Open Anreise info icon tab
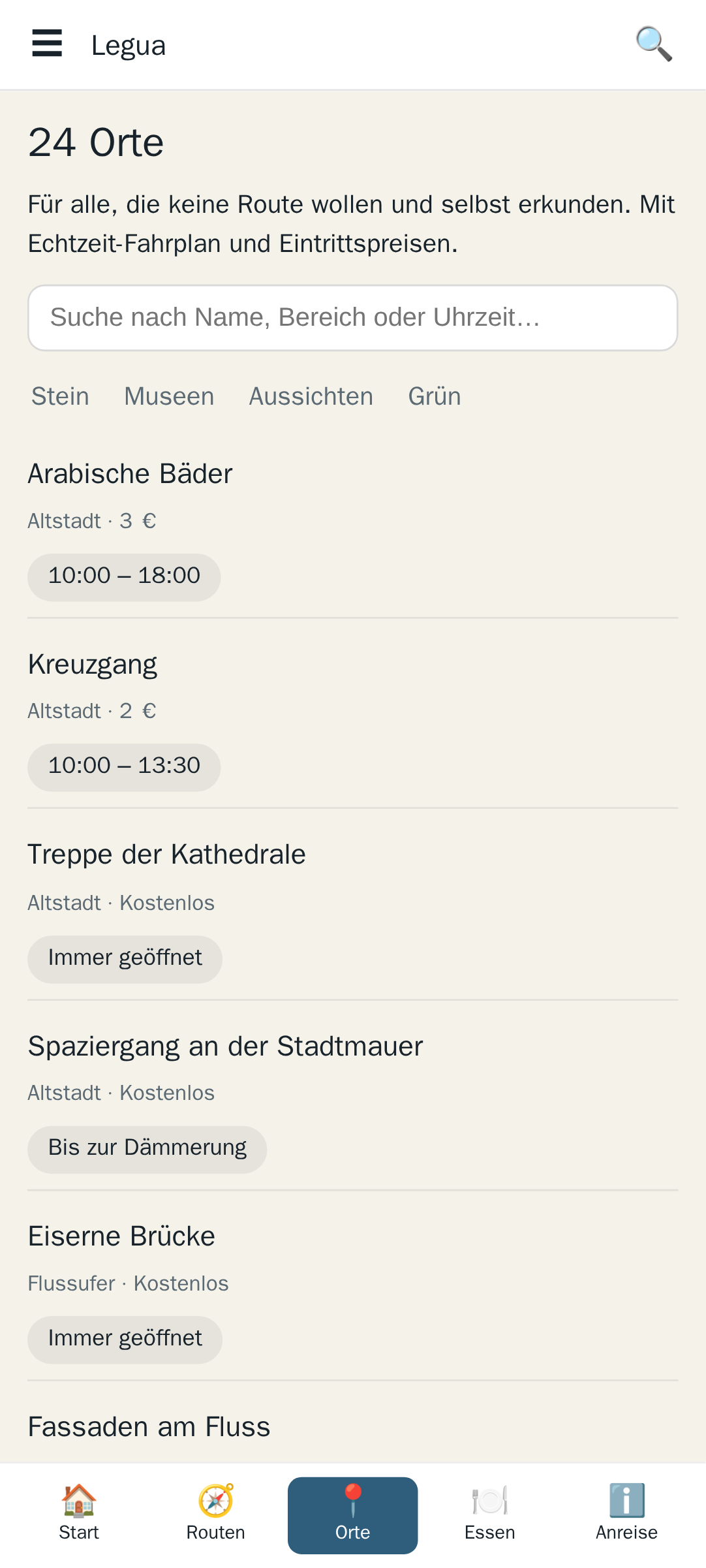This screenshot has height=1568, width=706. (x=627, y=1515)
